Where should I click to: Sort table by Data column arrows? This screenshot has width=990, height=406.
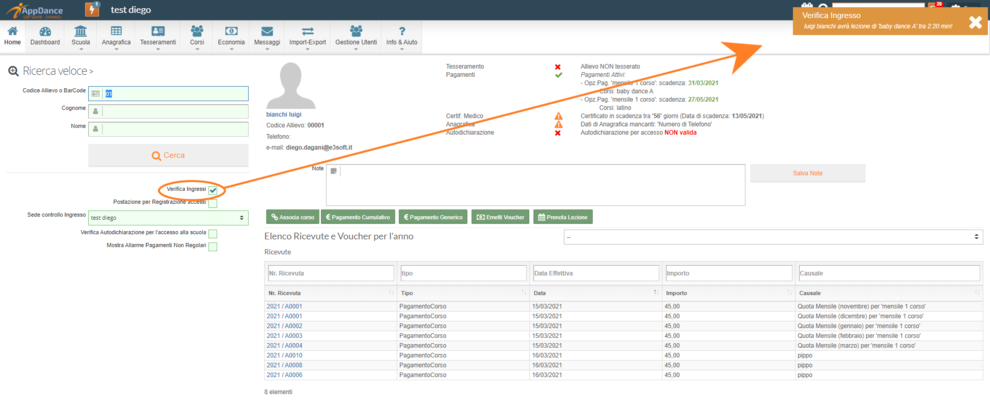[655, 294]
